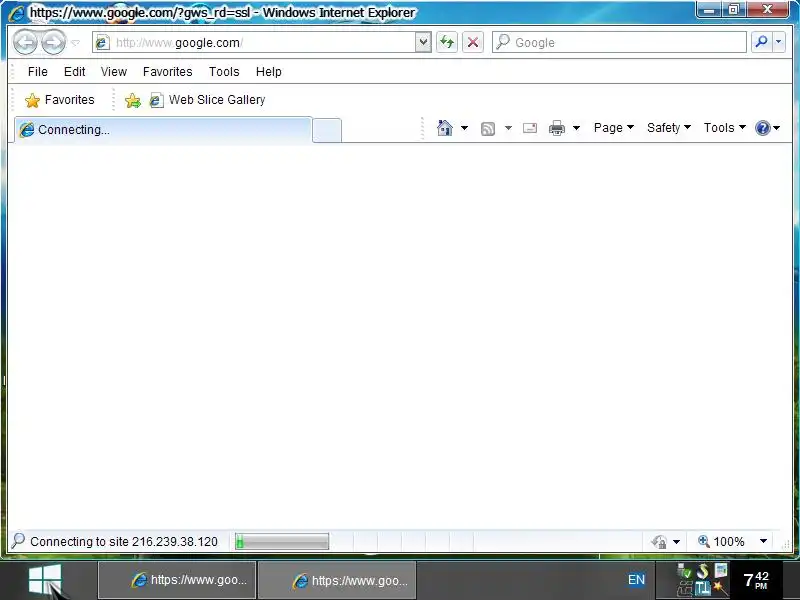Click the Favorites star button
Screen dimensions: 800x600
point(60,100)
